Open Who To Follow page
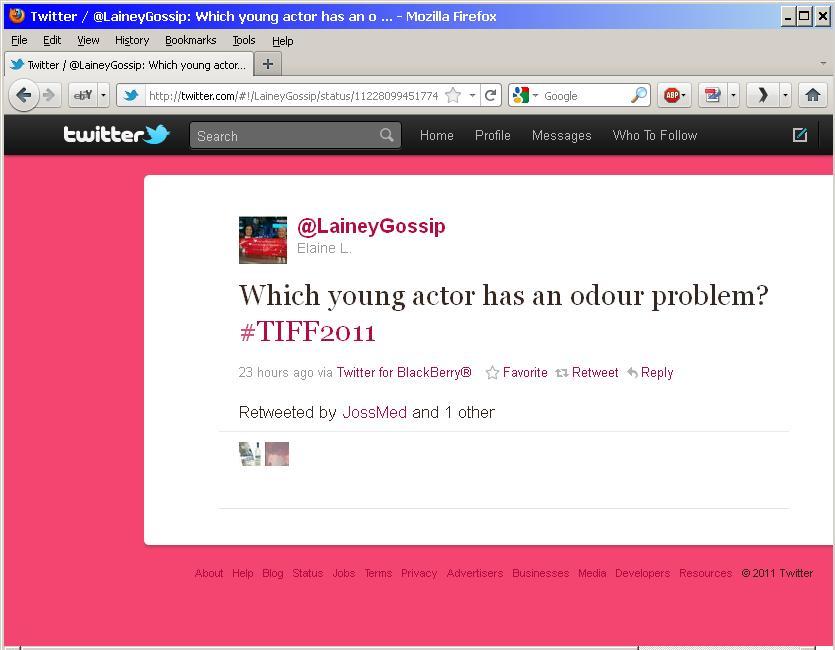 tap(654, 136)
